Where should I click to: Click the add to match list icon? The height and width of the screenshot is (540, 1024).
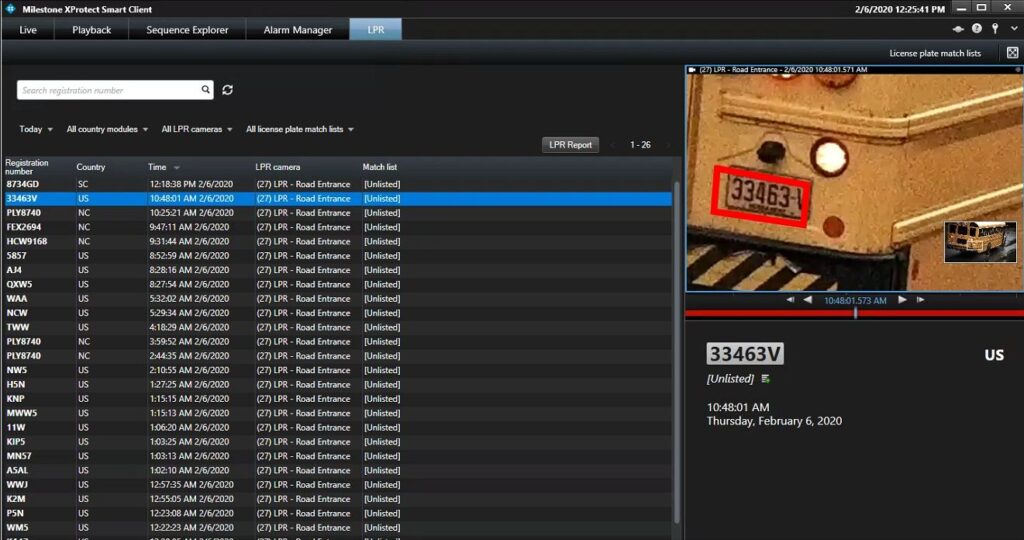(766, 379)
